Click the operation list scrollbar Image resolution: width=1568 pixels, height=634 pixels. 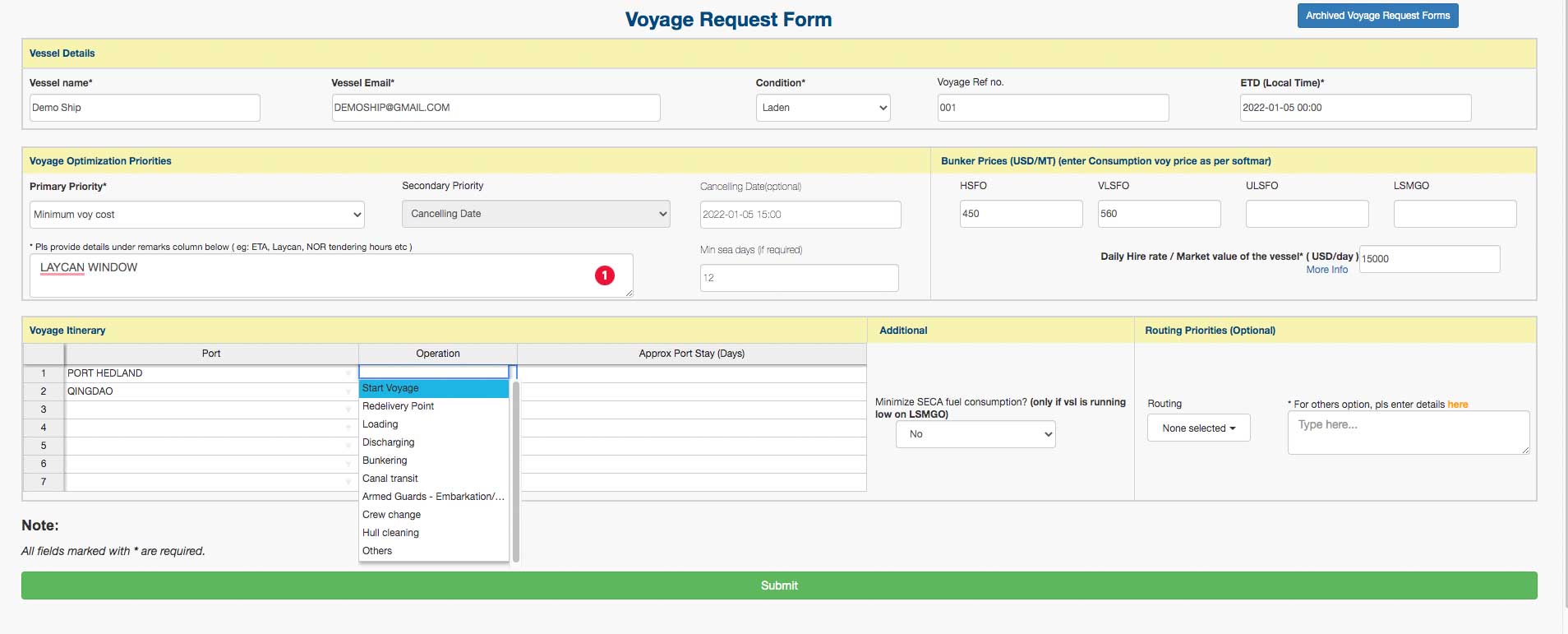pos(516,471)
